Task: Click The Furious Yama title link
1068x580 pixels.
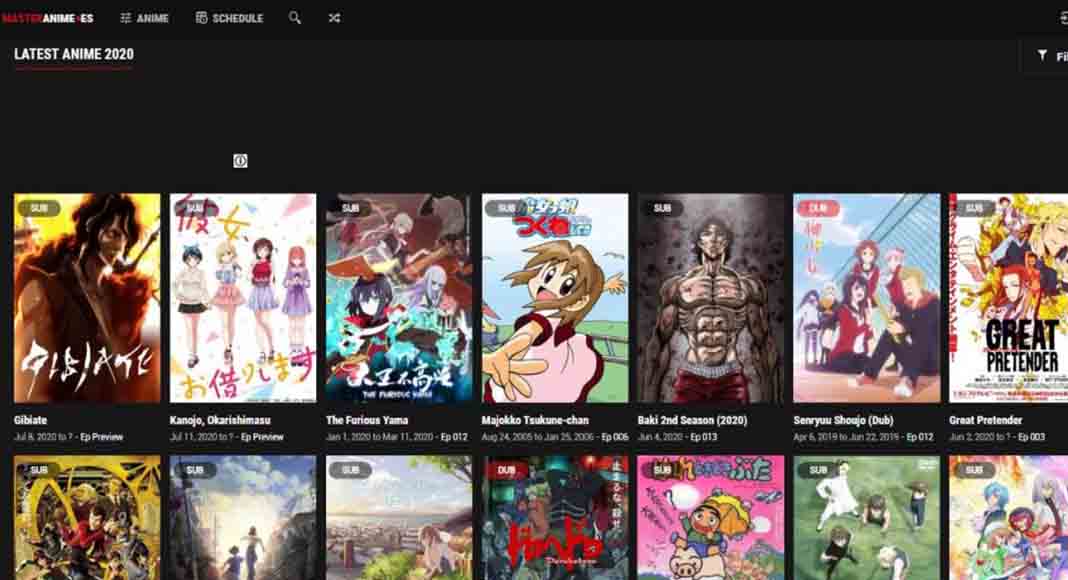Action: point(367,420)
